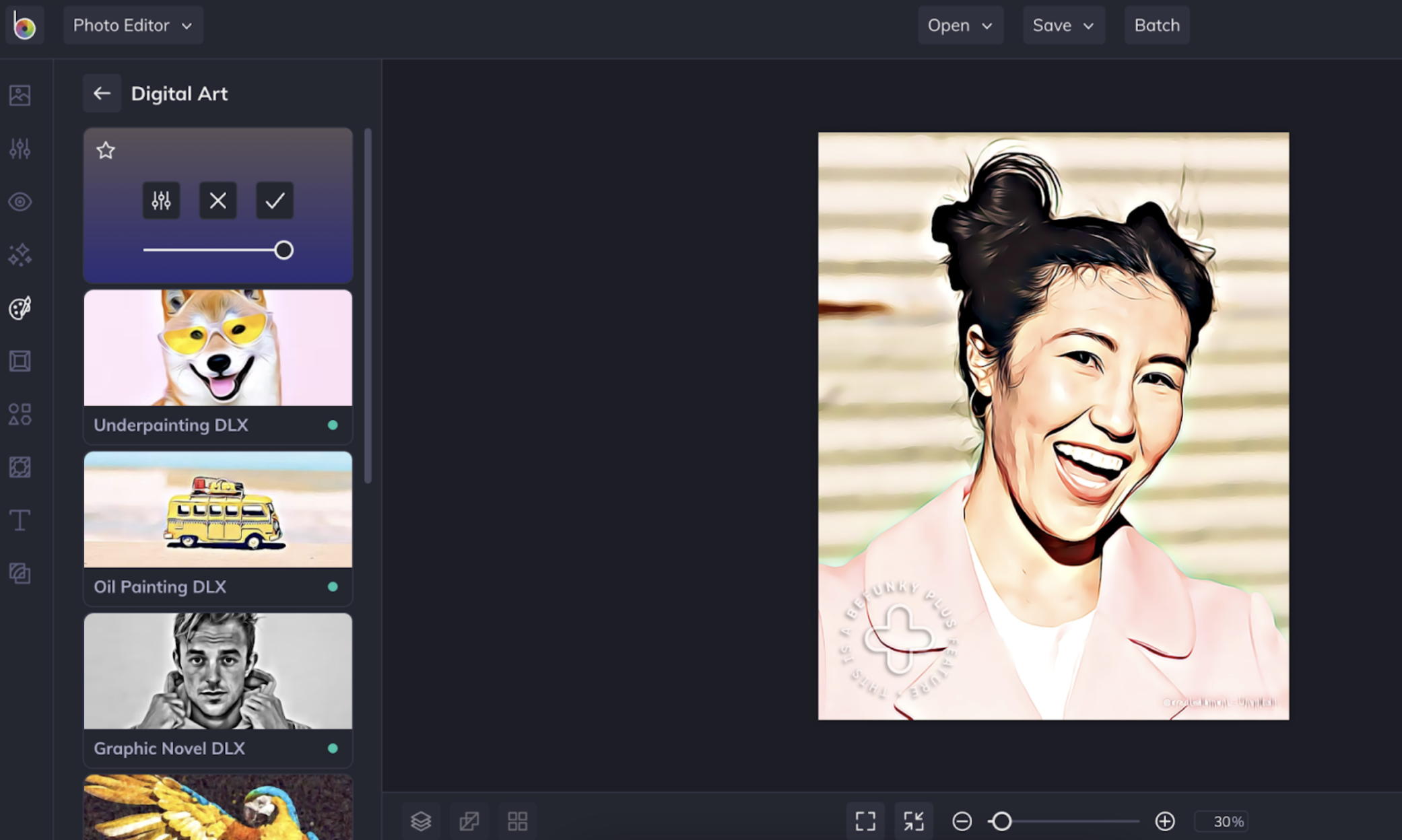The image size is (1402, 840).
Task: Select the parrot effect thumbnail
Action: coord(218,807)
